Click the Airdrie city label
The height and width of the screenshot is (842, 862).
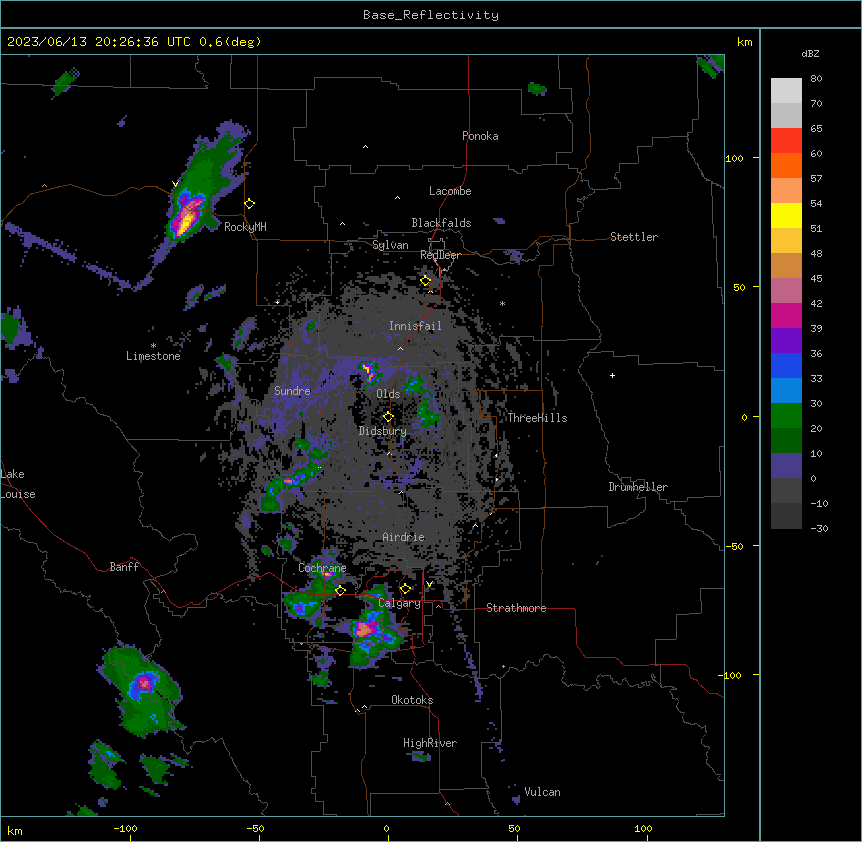tap(404, 537)
